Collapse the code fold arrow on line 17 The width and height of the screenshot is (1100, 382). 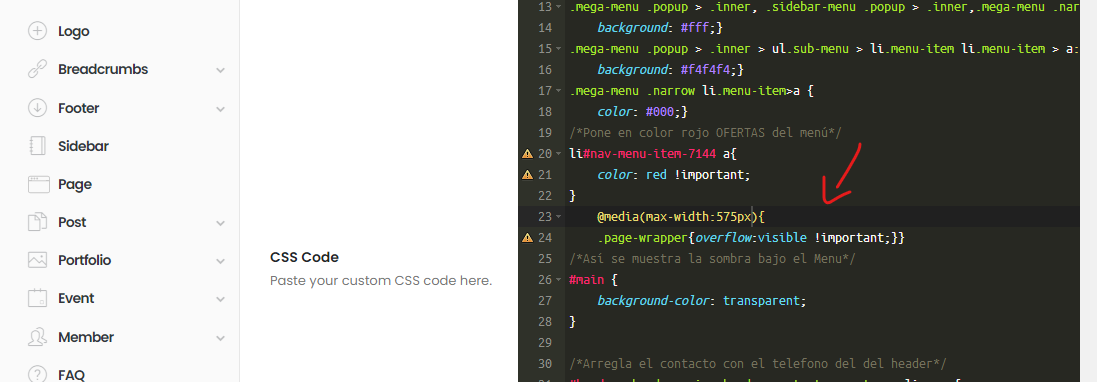tap(558, 91)
